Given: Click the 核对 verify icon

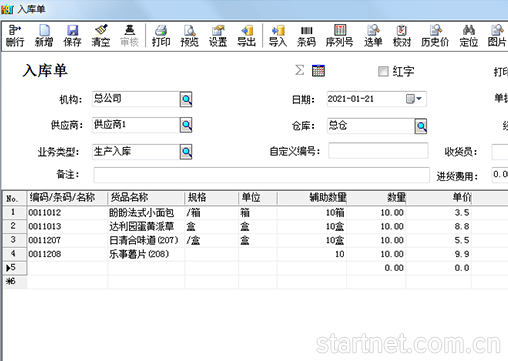Looking at the screenshot, I should click(x=402, y=36).
